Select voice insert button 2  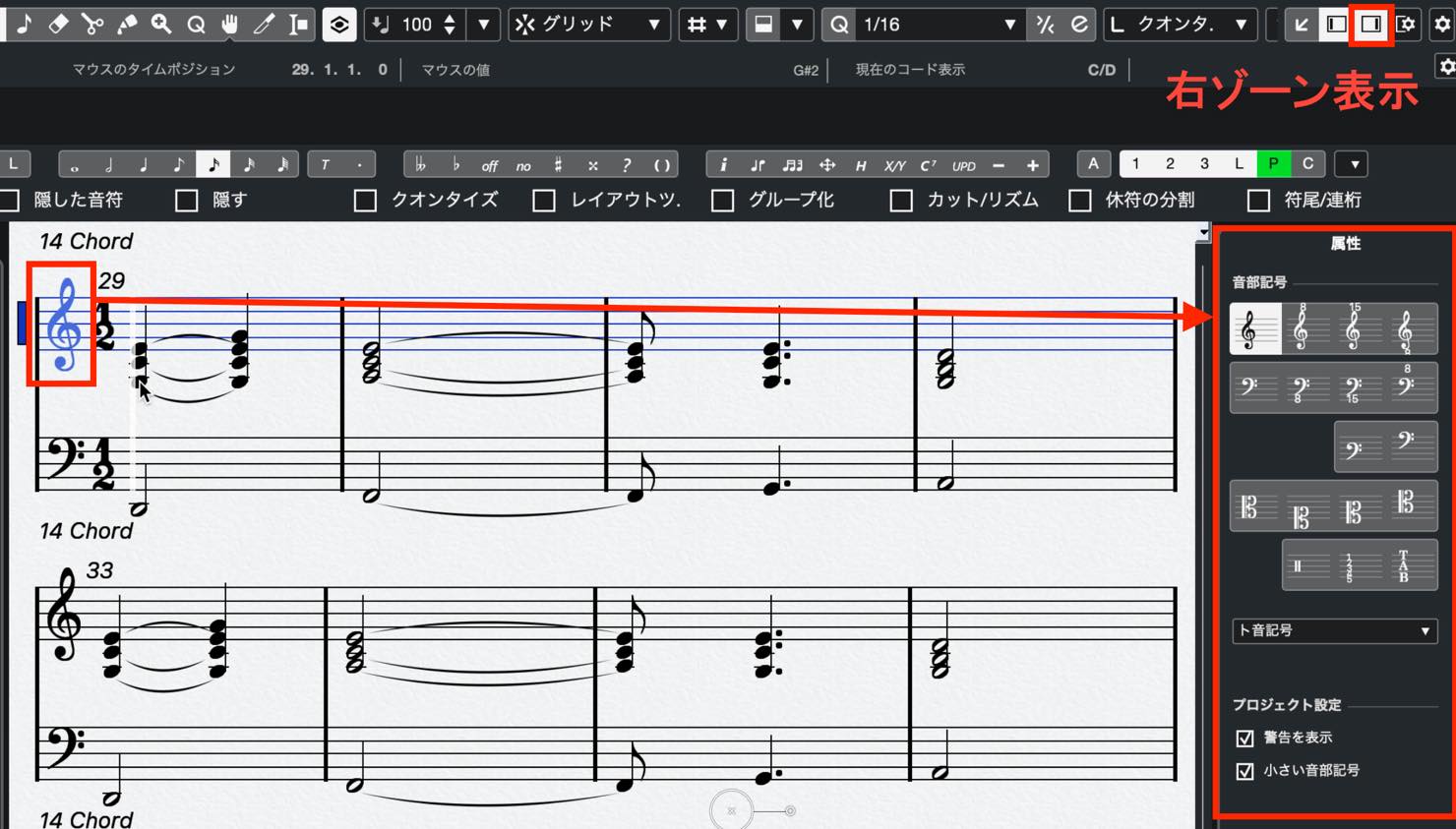point(1170,164)
